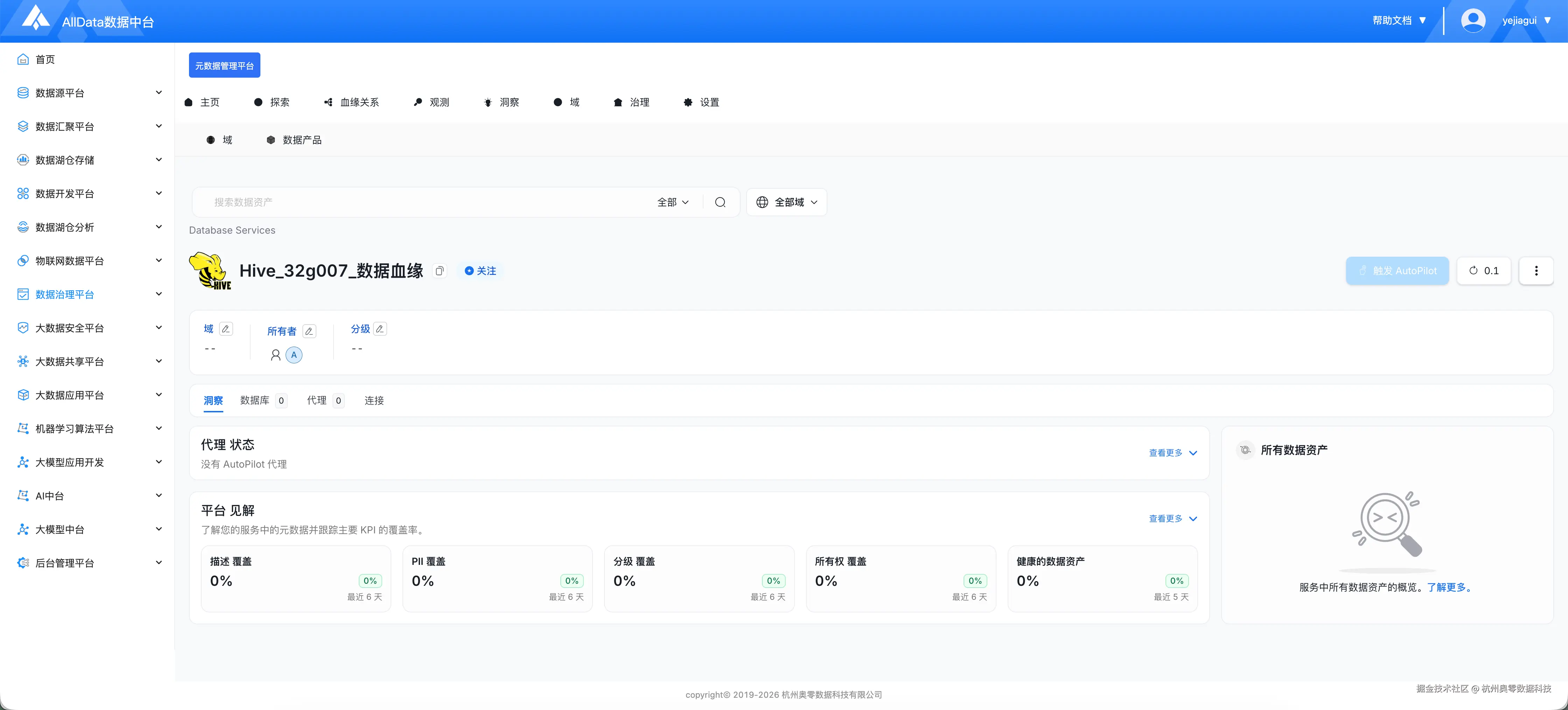Click the 触发 AutoPilot button
This screenshot has height=710, width=1568.
[x=1398, y=271]
